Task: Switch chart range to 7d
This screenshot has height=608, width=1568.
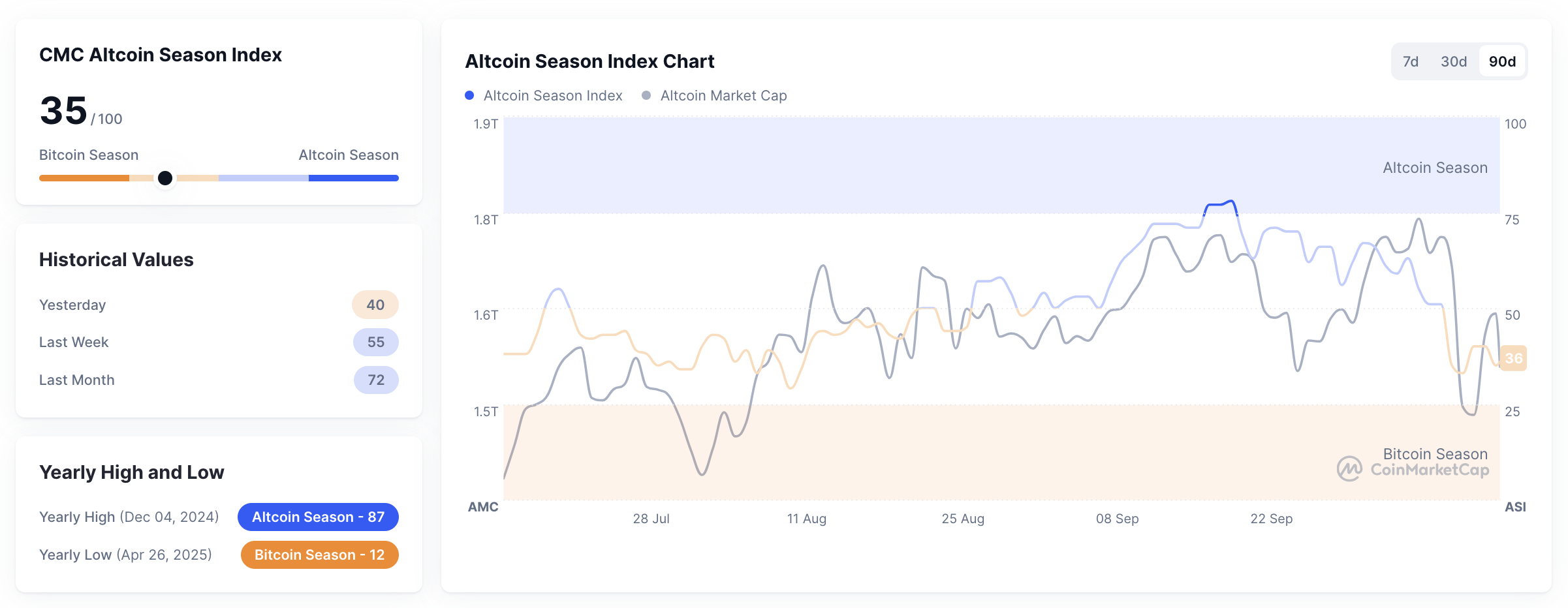Action: point(1410,61)
